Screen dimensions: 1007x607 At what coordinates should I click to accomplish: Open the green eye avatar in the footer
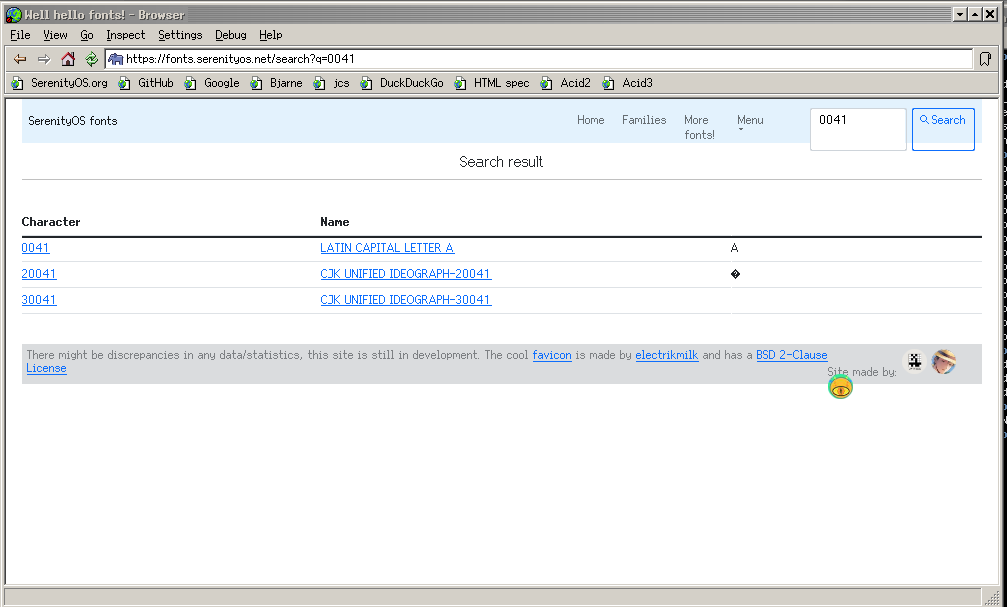840,388
